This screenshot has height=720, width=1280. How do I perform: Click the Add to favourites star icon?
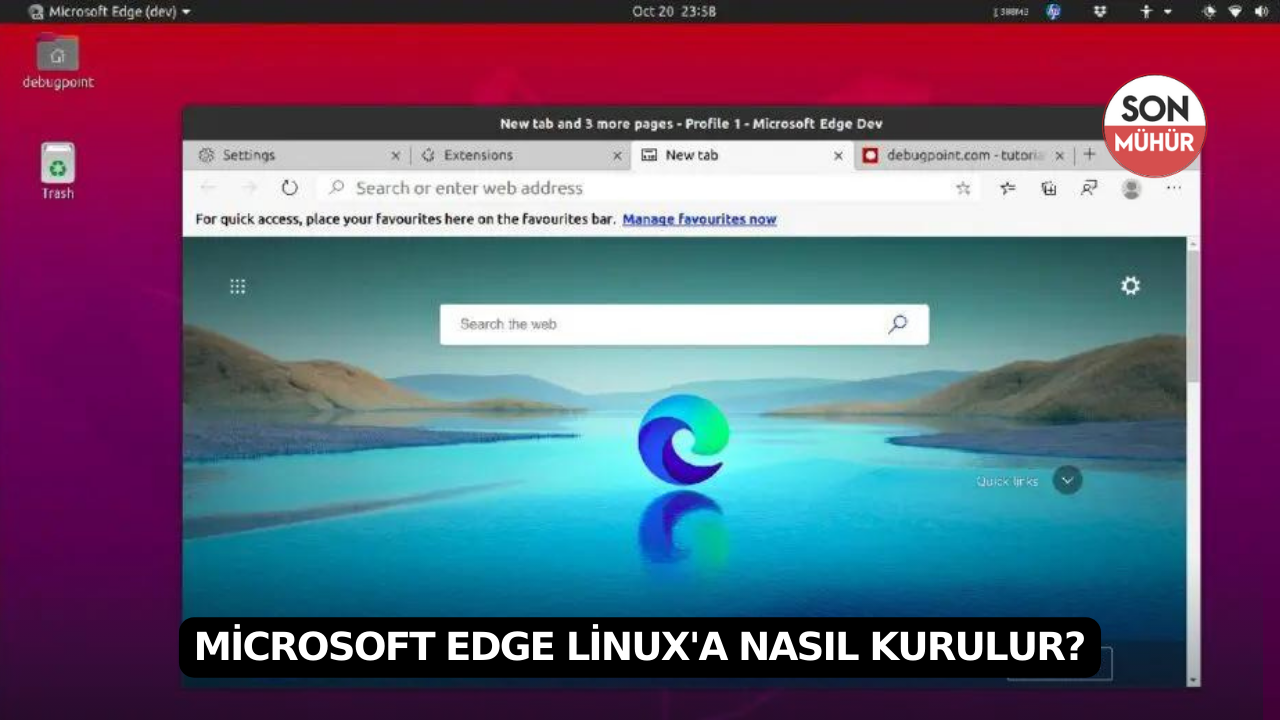coord(962,188)
